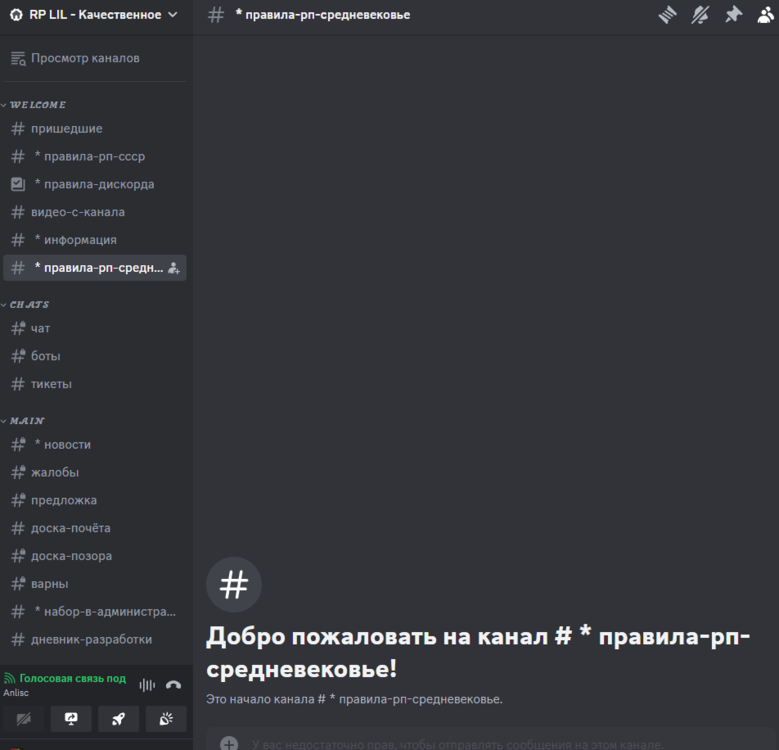
Task: Click rules checkbox icon of правила-дискорда
Action: tap(18, 184)
